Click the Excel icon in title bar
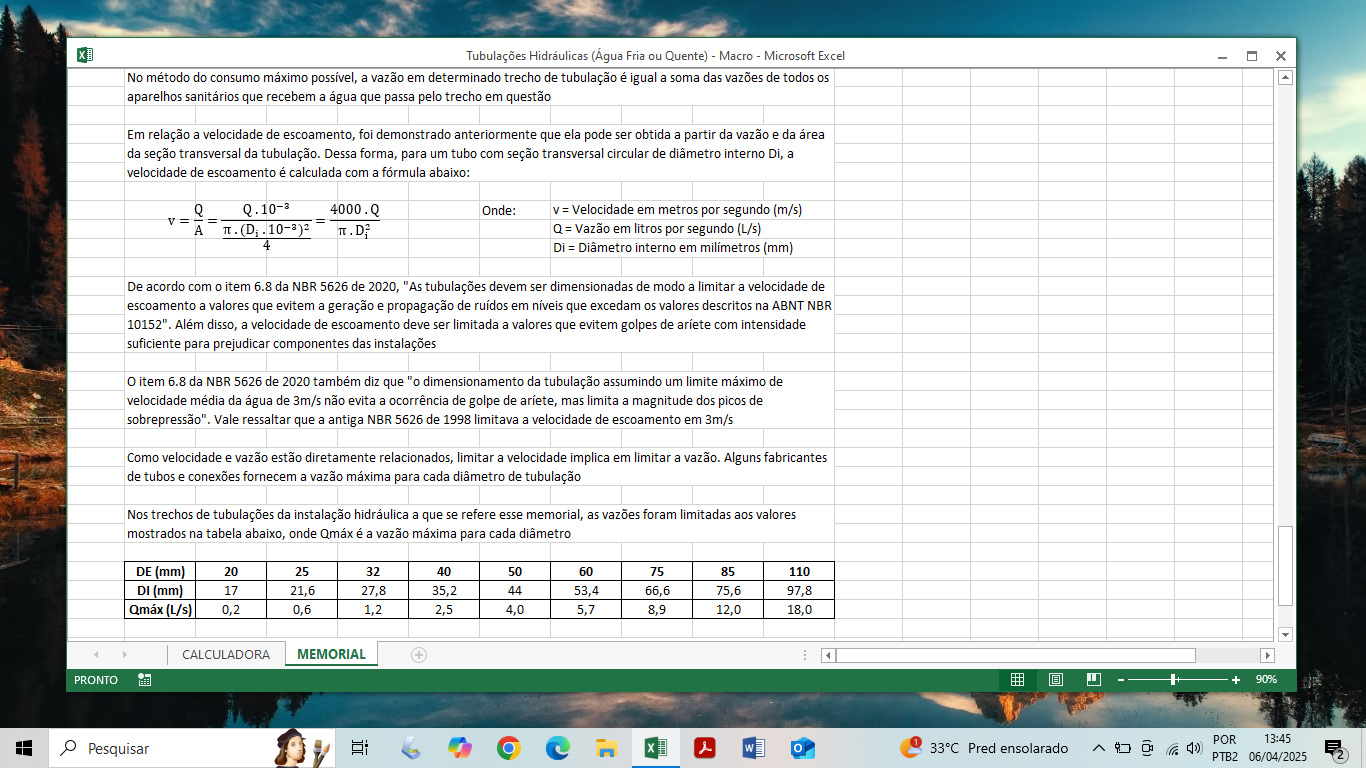 [x=85, y=56]
